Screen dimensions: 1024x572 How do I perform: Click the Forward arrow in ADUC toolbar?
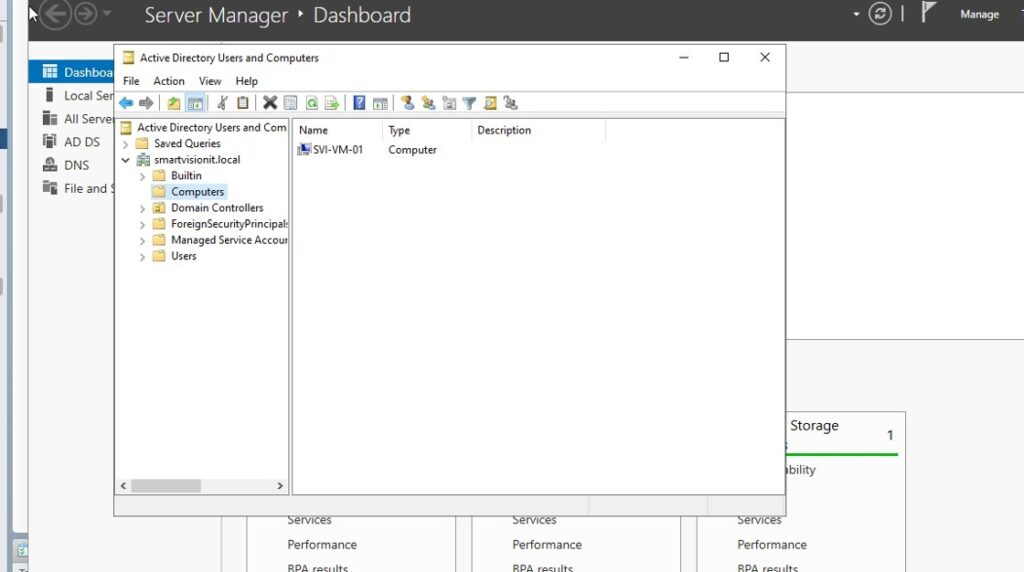[x=146, y=103]
